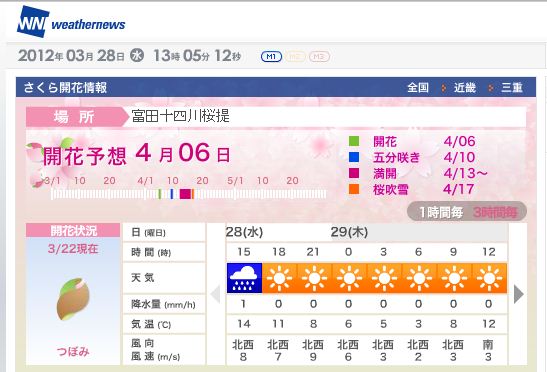Screen dimensions: 547x372
Task: Click the green 開花 legend swatch
Action: point(354,141)
